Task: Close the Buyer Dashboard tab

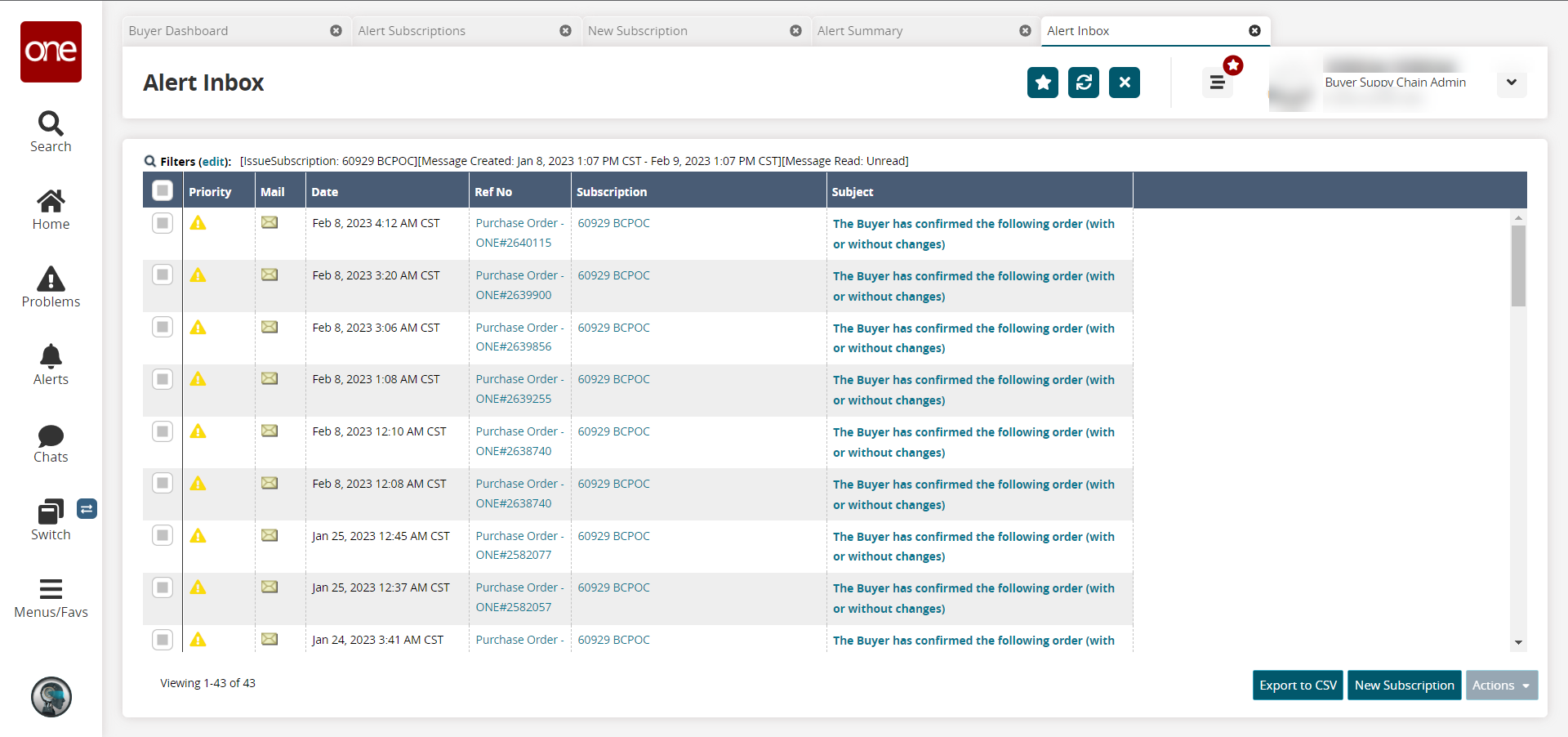Action: (x=336, y=31)
